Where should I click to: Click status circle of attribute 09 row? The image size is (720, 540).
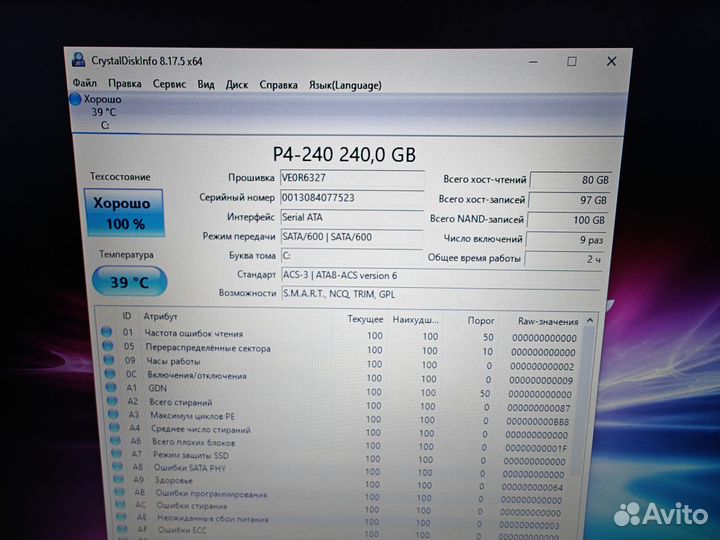[109, 360]
